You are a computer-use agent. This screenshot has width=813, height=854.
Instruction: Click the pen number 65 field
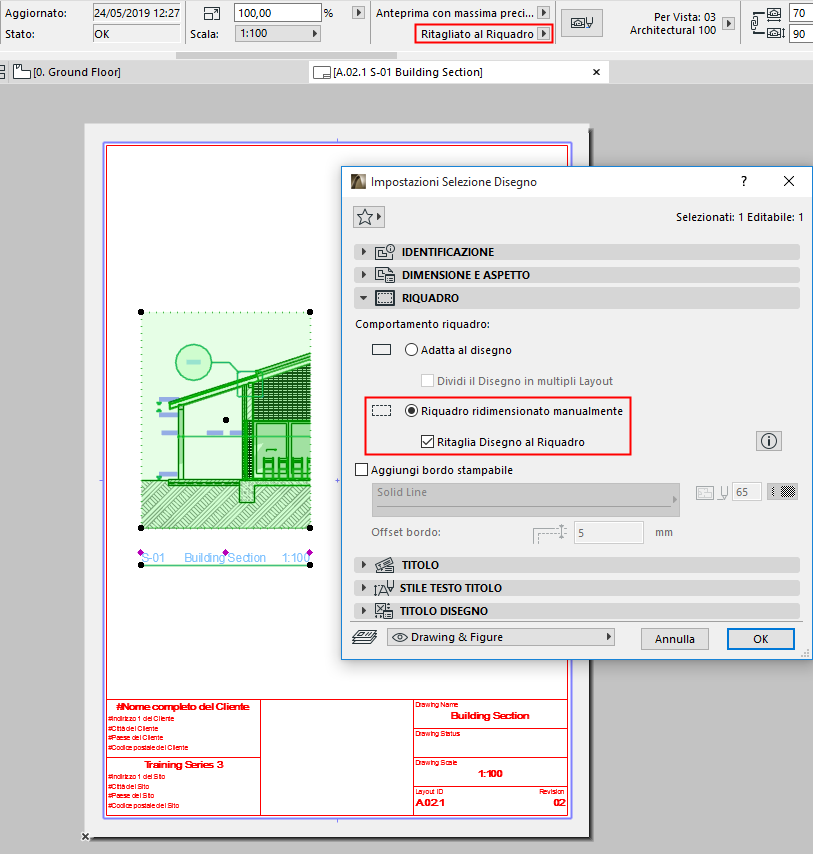point(746,492)
